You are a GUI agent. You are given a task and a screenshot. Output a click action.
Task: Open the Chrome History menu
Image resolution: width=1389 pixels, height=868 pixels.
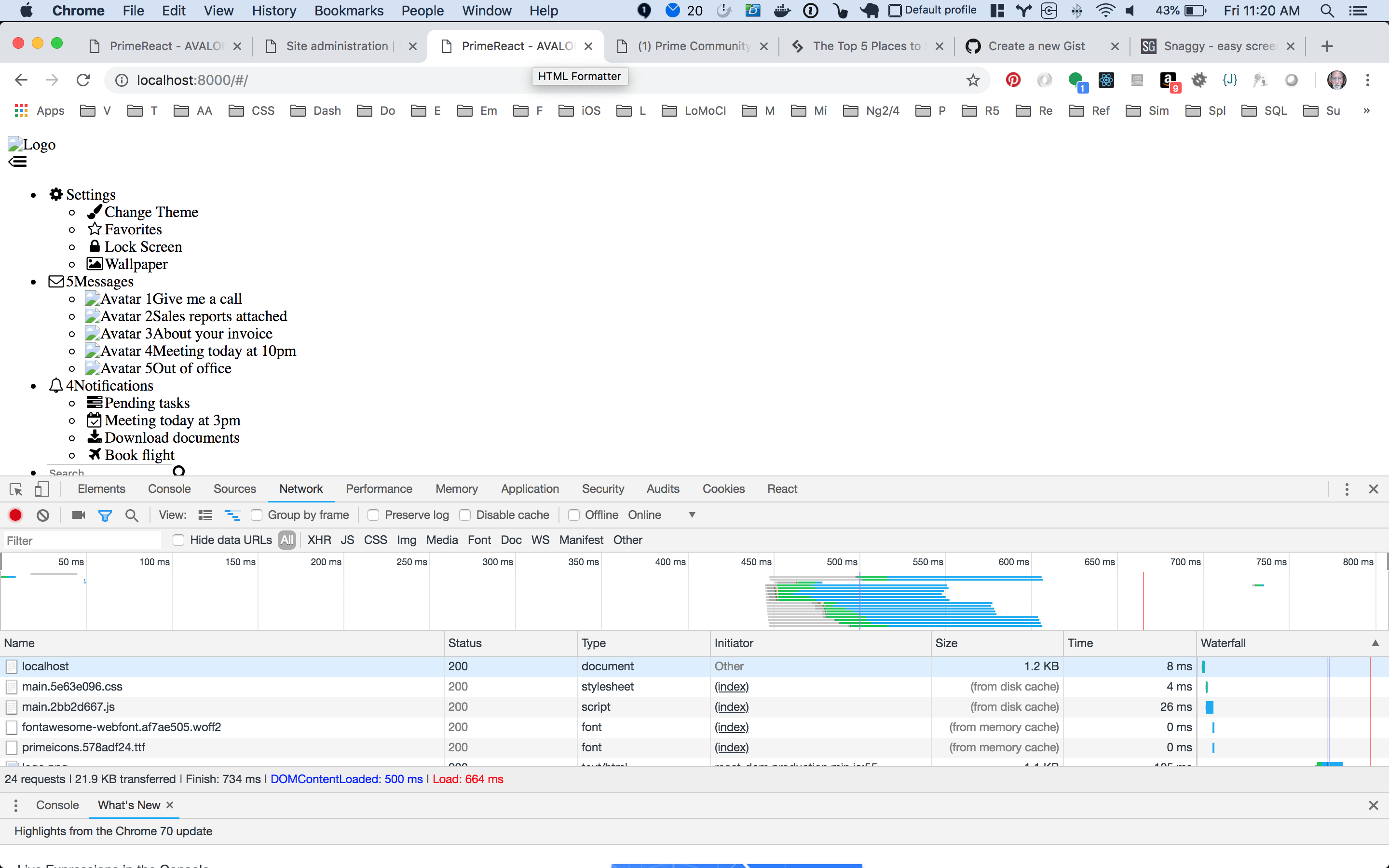click(x=274, y=10)
